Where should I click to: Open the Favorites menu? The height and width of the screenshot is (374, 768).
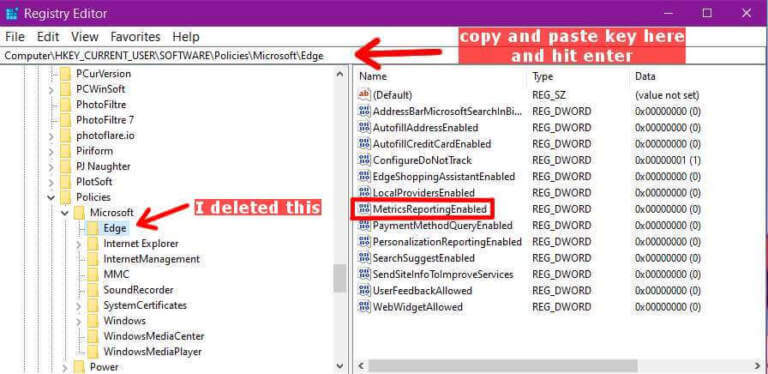(135, 37)
